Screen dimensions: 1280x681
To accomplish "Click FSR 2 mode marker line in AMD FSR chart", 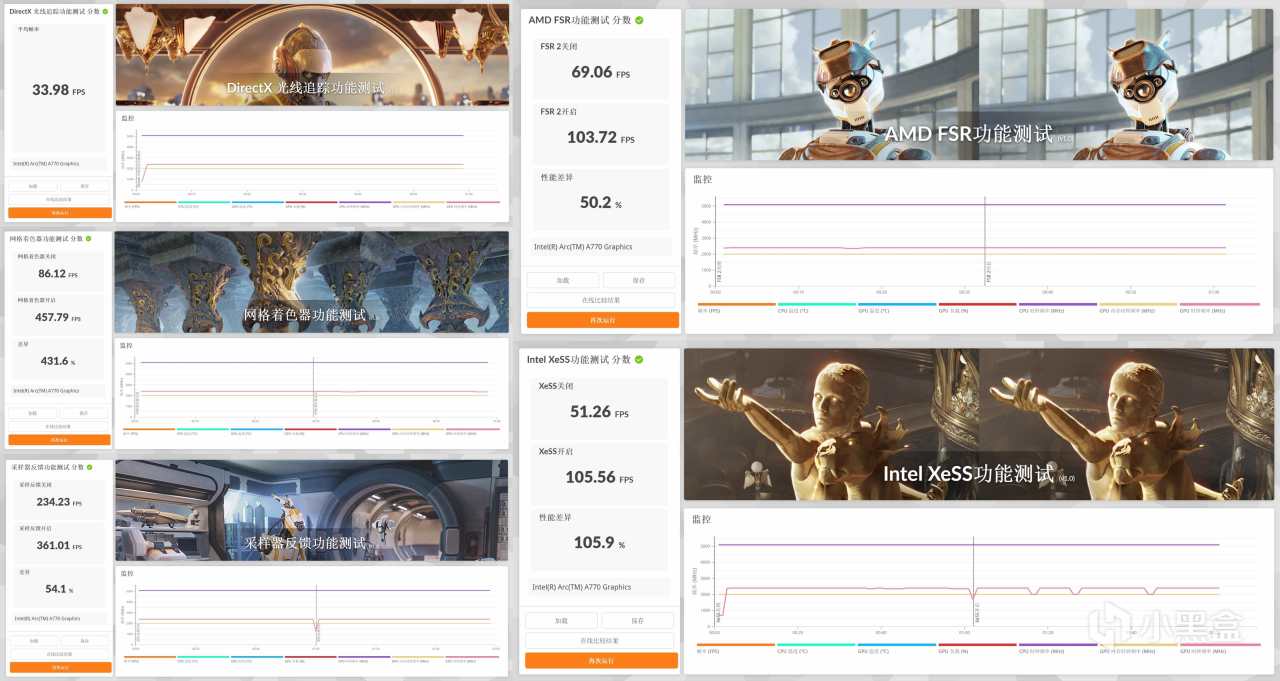I will pos(985,240).
